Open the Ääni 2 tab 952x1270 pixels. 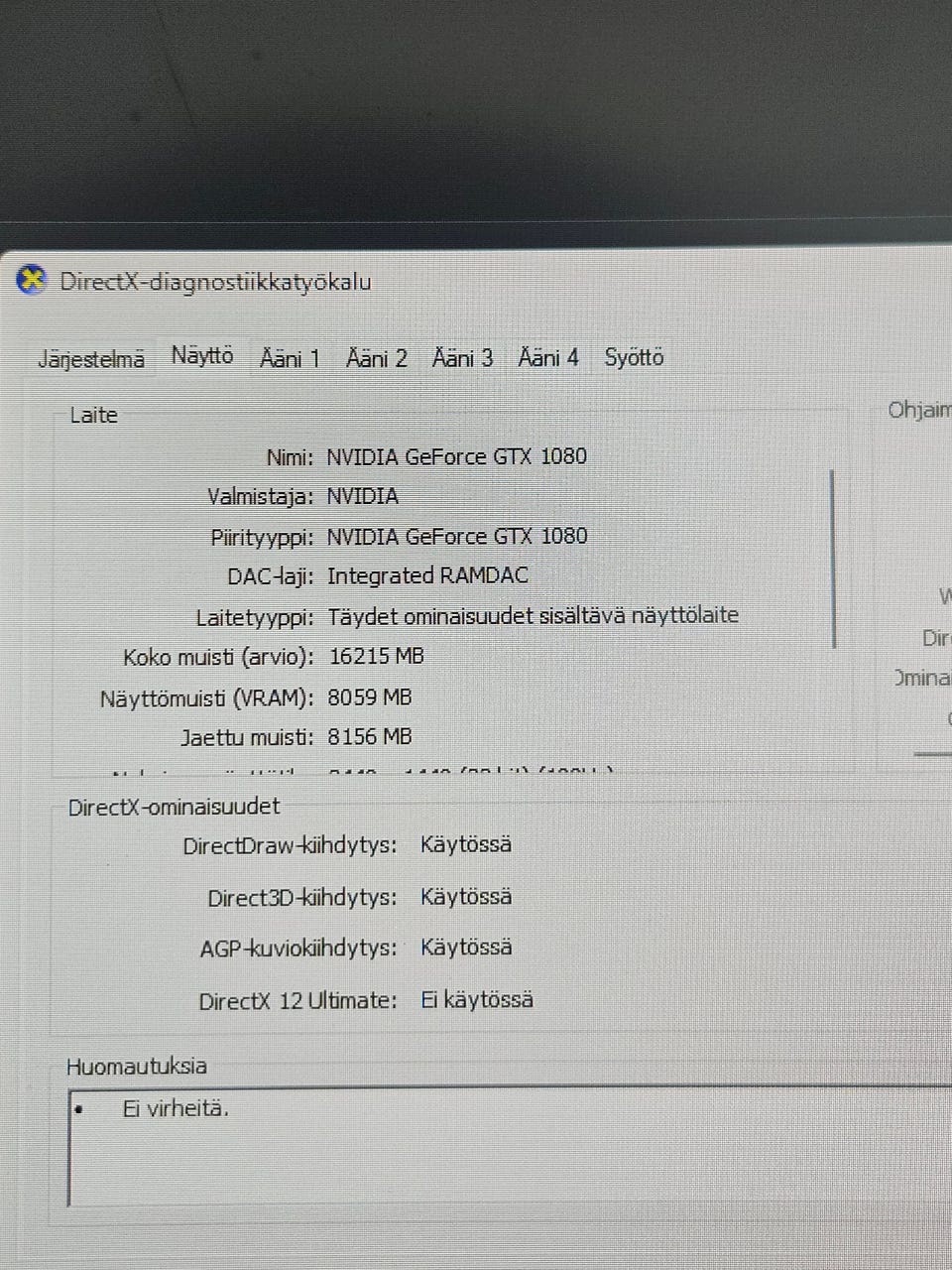point(376,358)
